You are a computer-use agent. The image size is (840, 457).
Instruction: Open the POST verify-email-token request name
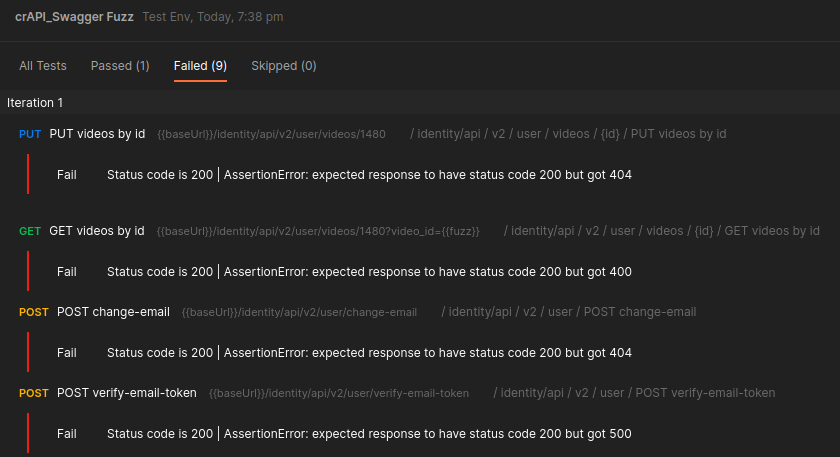[127, 393]
